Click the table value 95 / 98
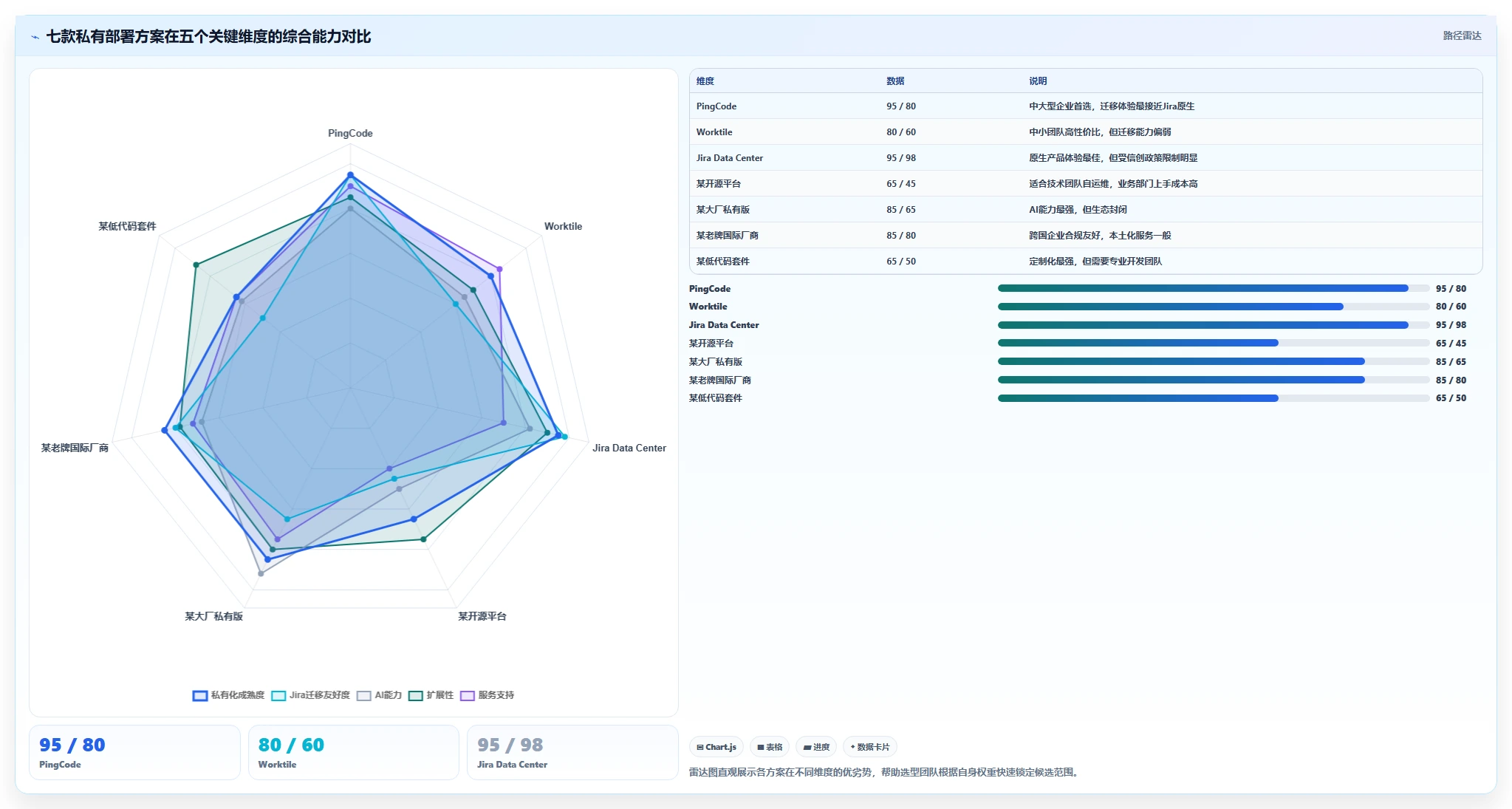This screenshot has width=1512, height=809. click(x=901, y=158)
